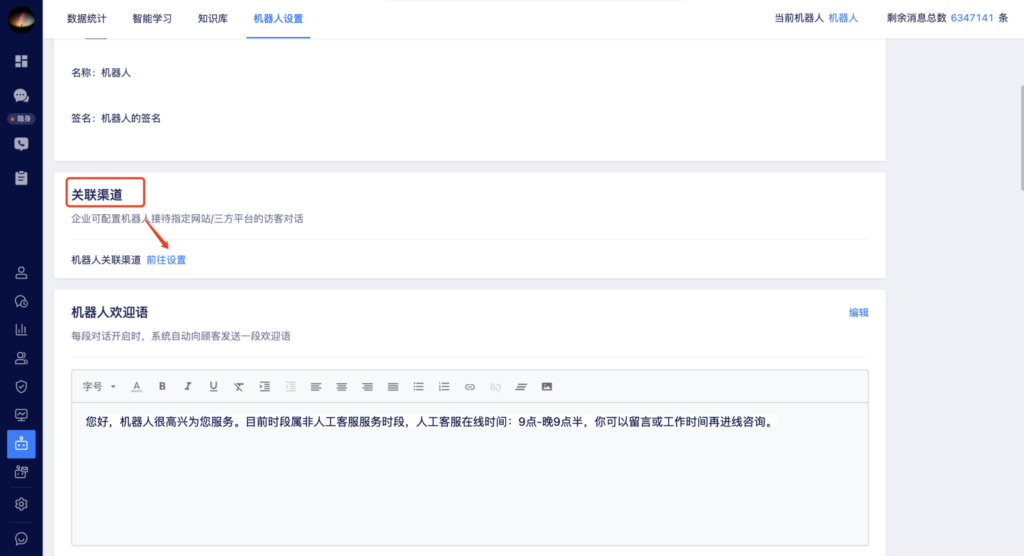The height and width of the screenshot is (556, 1024).
Task: Open the sidebar icon below the robot icon
Action: coord(21,472)
